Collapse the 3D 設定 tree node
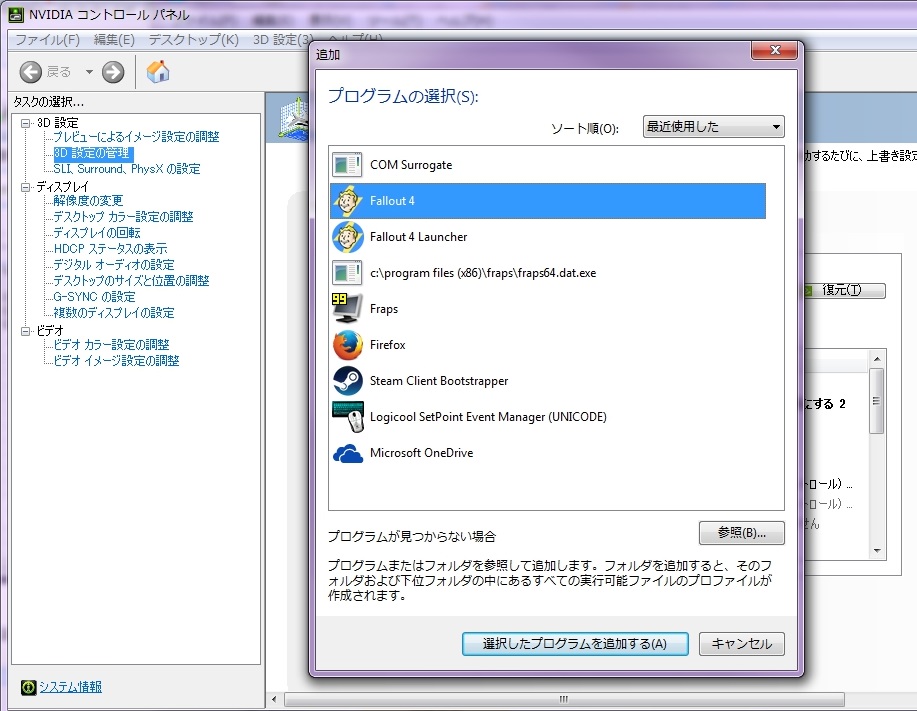917x711 pixels. (26, 123)
